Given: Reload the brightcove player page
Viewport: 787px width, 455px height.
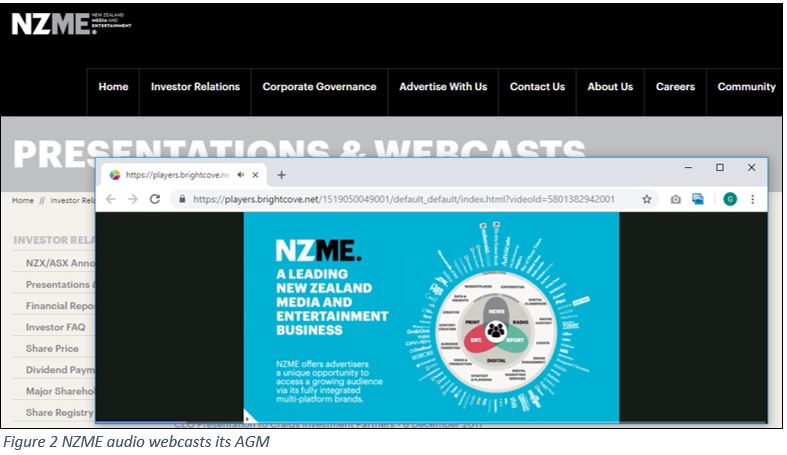Looking at the screenshot, I should tap(155, 199).
